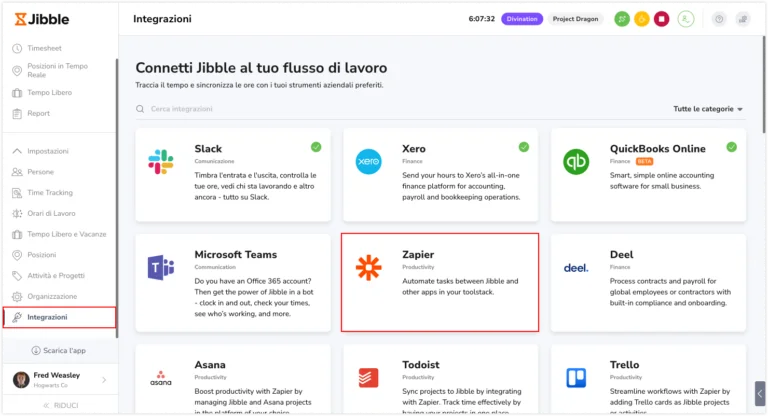768x416 pixels.
Task: Click the 6:07:32 timer display
Action: [481, 19]
